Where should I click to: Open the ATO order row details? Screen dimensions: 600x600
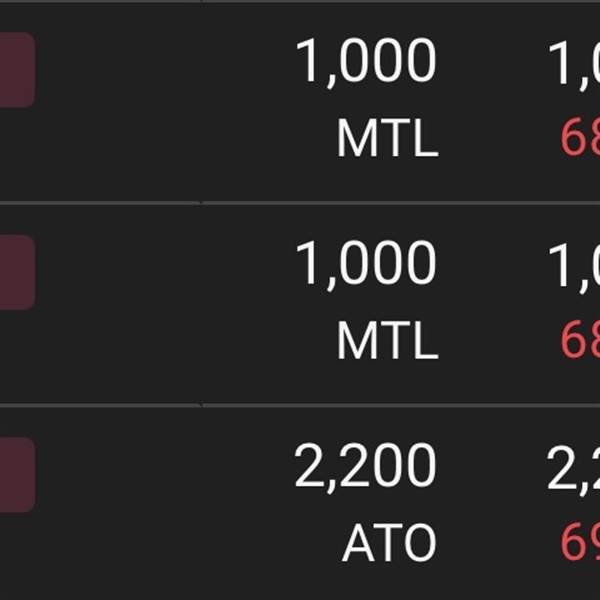(300, 504)
